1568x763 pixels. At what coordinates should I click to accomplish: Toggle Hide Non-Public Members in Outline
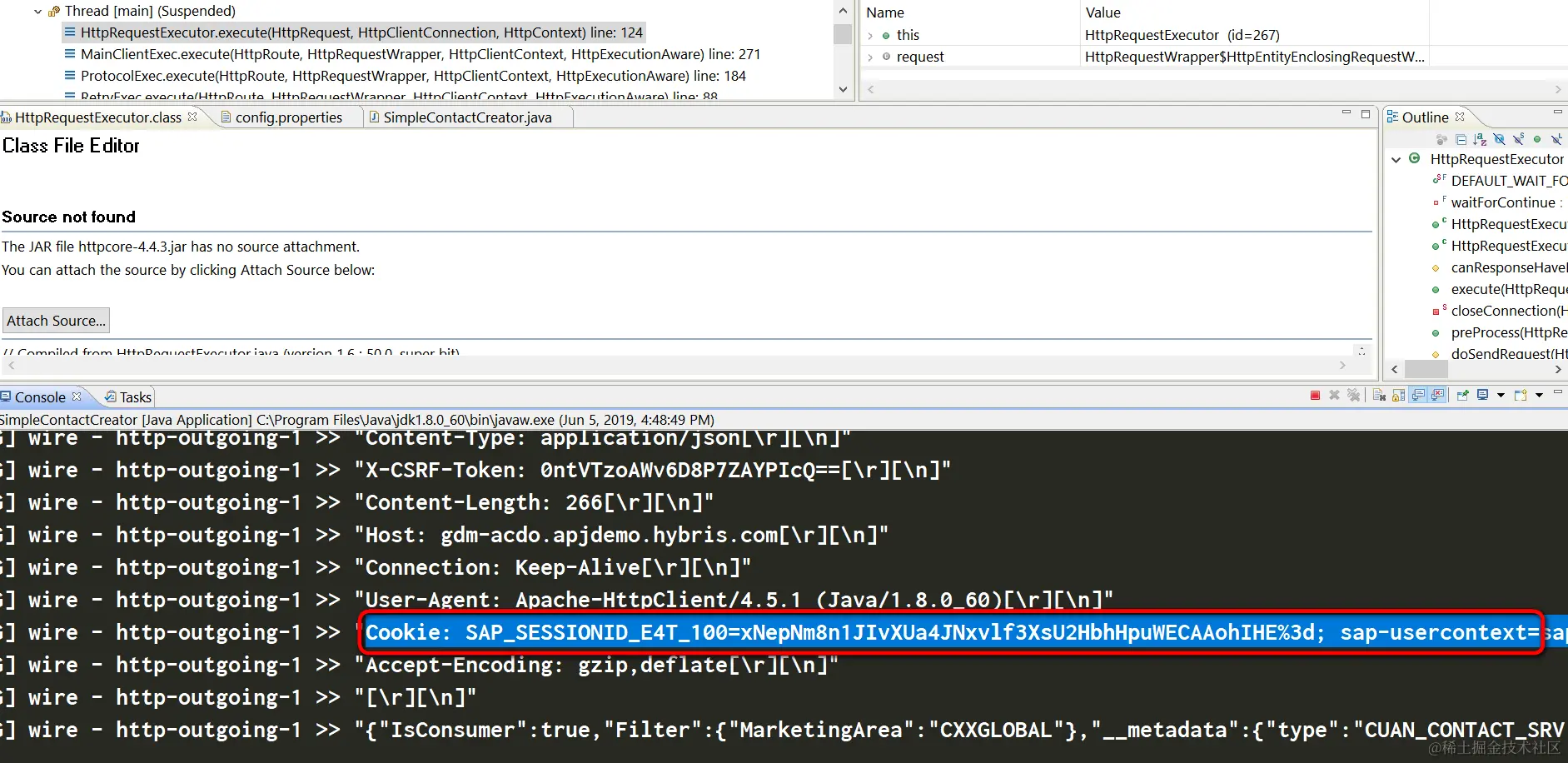coord(1537,139)
